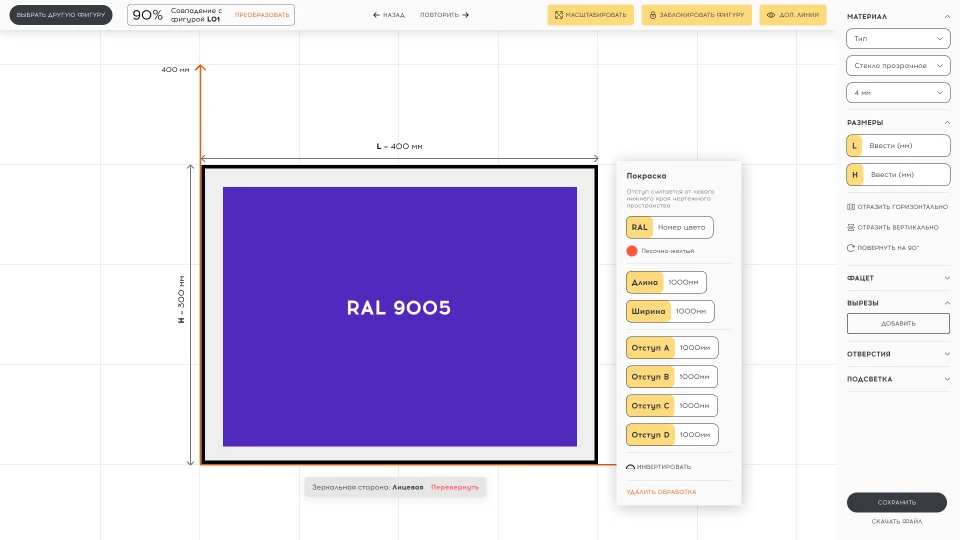960x540 pixels.
Task: Open the 4 мм thickness dropdown
Action: 898,92
